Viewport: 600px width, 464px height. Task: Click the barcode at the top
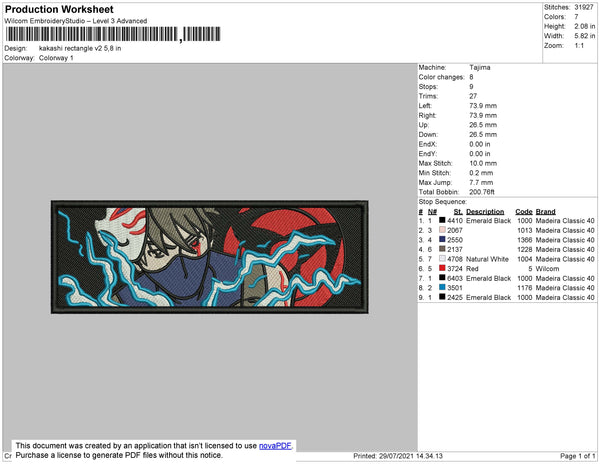(113, 34)
